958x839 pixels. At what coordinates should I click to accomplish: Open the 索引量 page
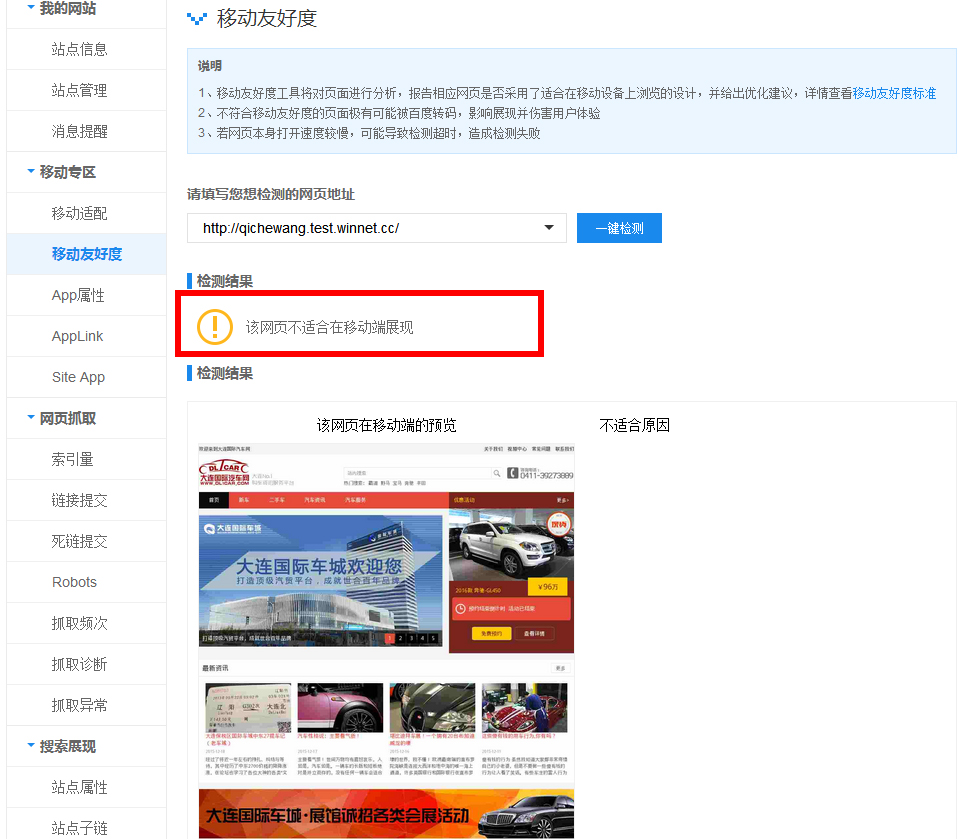74,459
